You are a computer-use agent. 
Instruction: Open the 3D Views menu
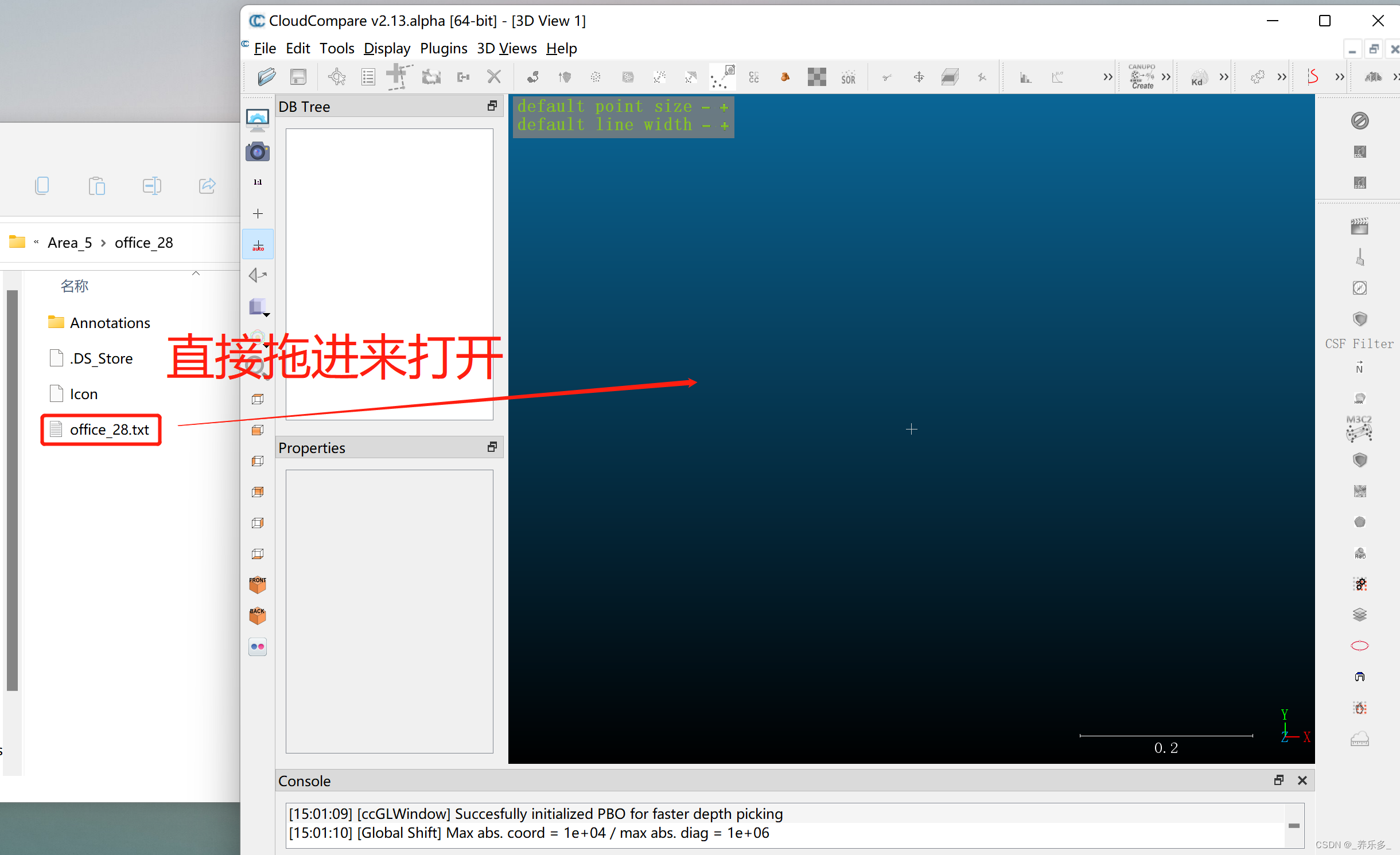507,49
